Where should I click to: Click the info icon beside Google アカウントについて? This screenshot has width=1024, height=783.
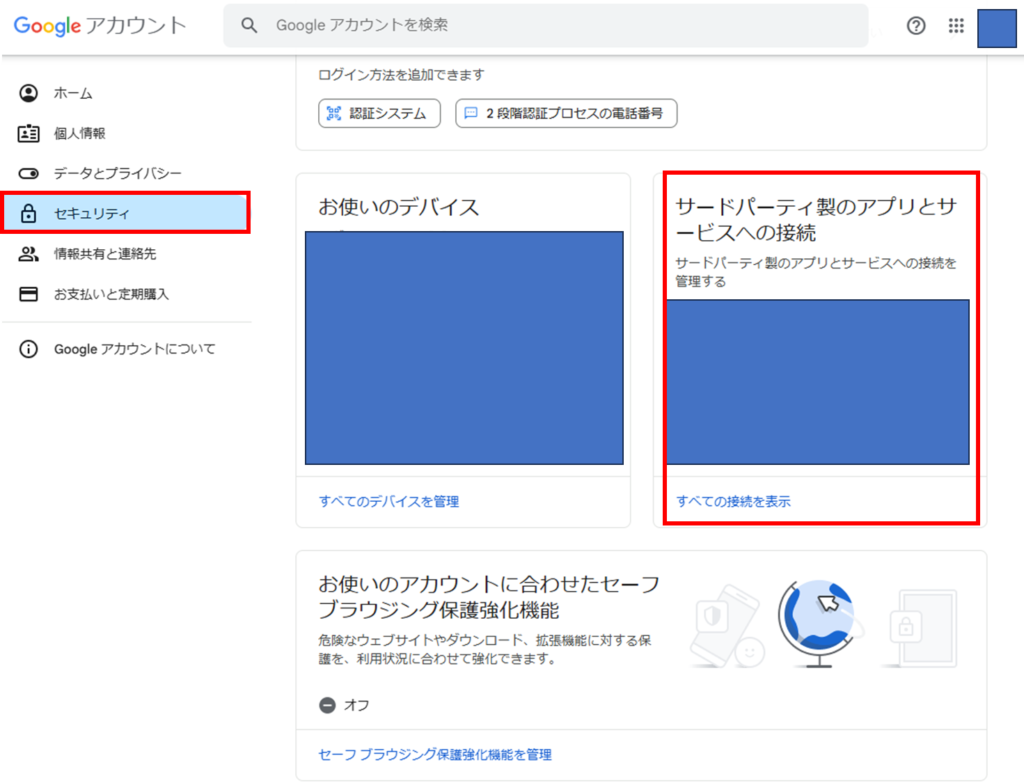tap(28, 349)
